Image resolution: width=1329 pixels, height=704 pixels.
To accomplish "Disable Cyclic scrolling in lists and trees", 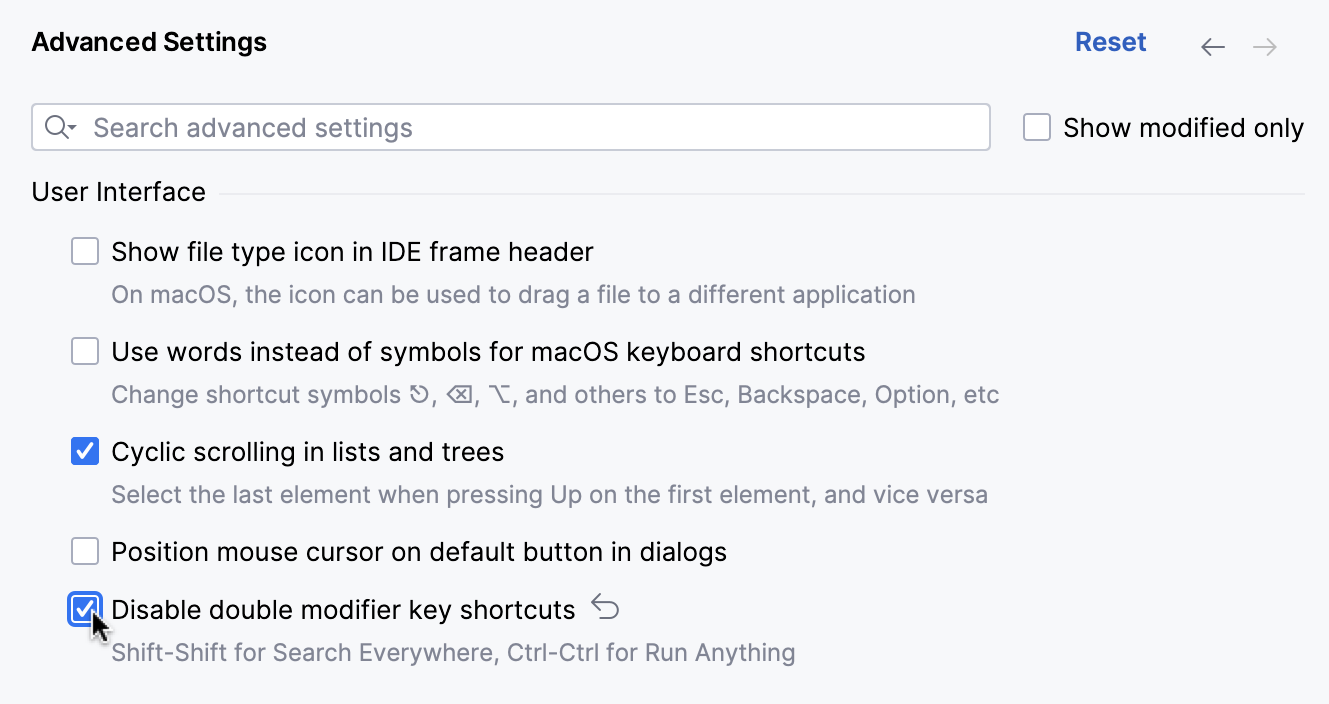I will 85,451.
